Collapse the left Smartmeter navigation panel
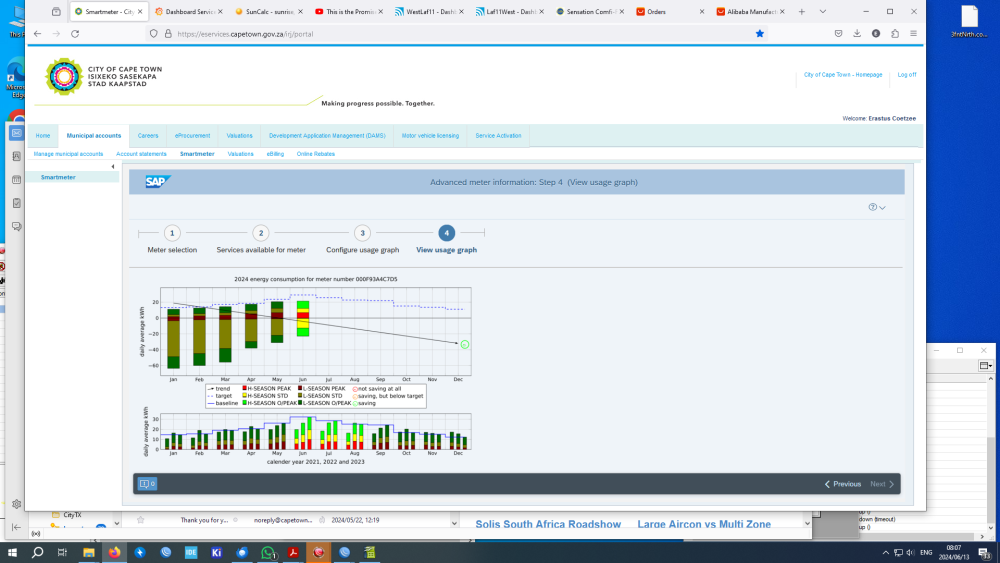Image resolution: width=1000 pixels, height=563 pixels. pos(113,167)
